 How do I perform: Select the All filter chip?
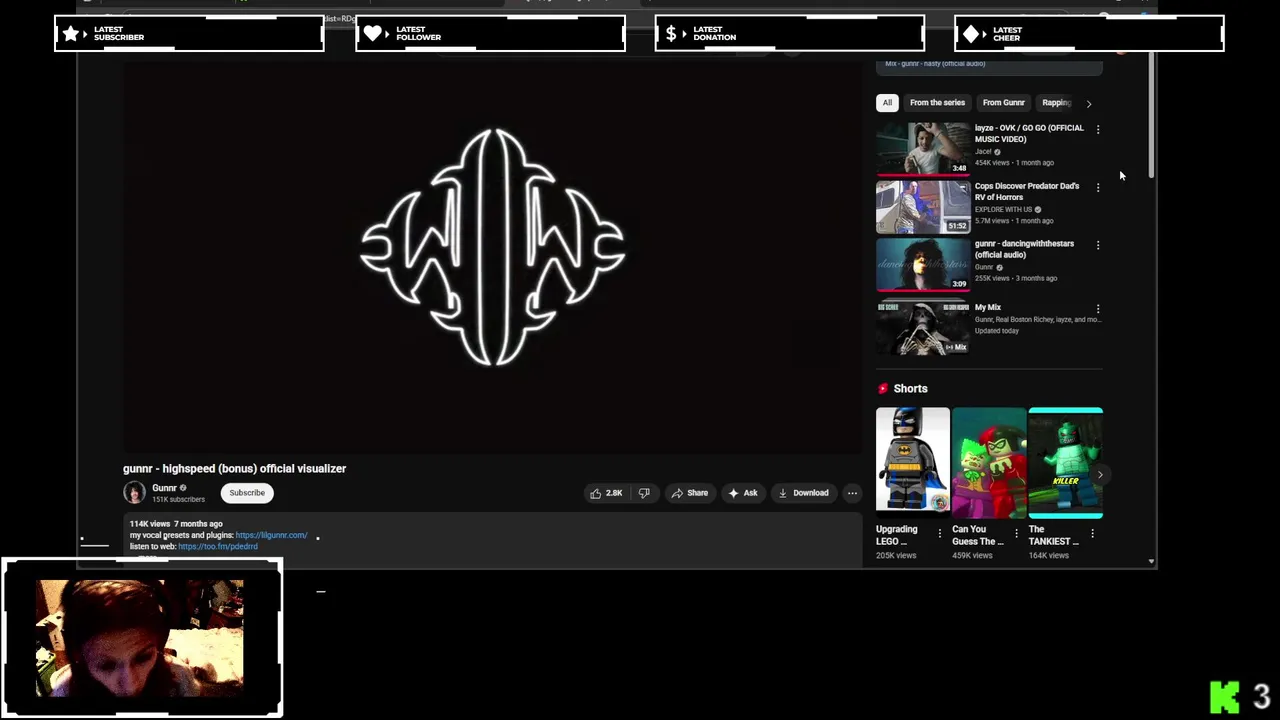[x=887, y=102]
